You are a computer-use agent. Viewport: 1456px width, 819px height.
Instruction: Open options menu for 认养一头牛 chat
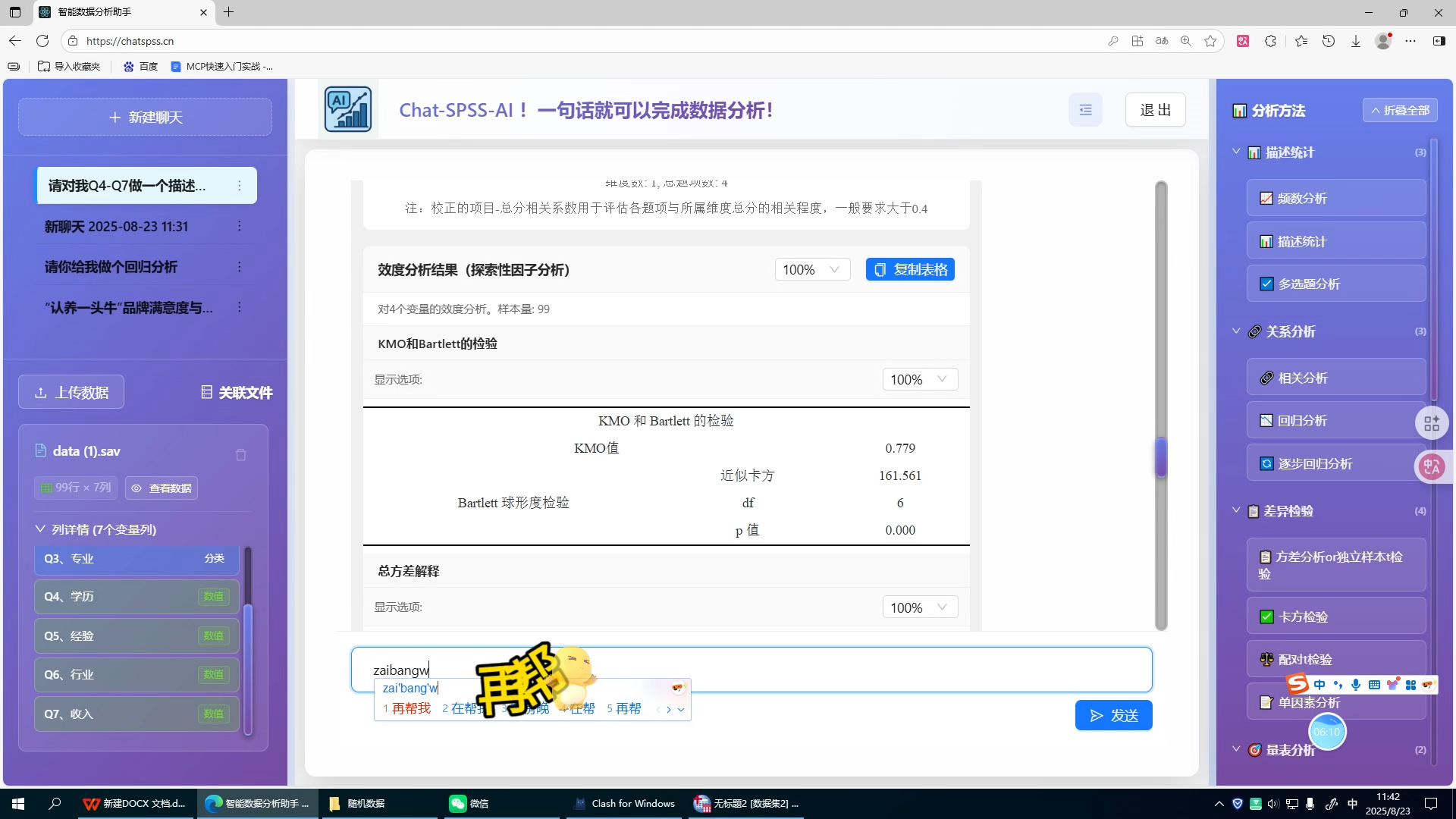click(x=240, y=307)
